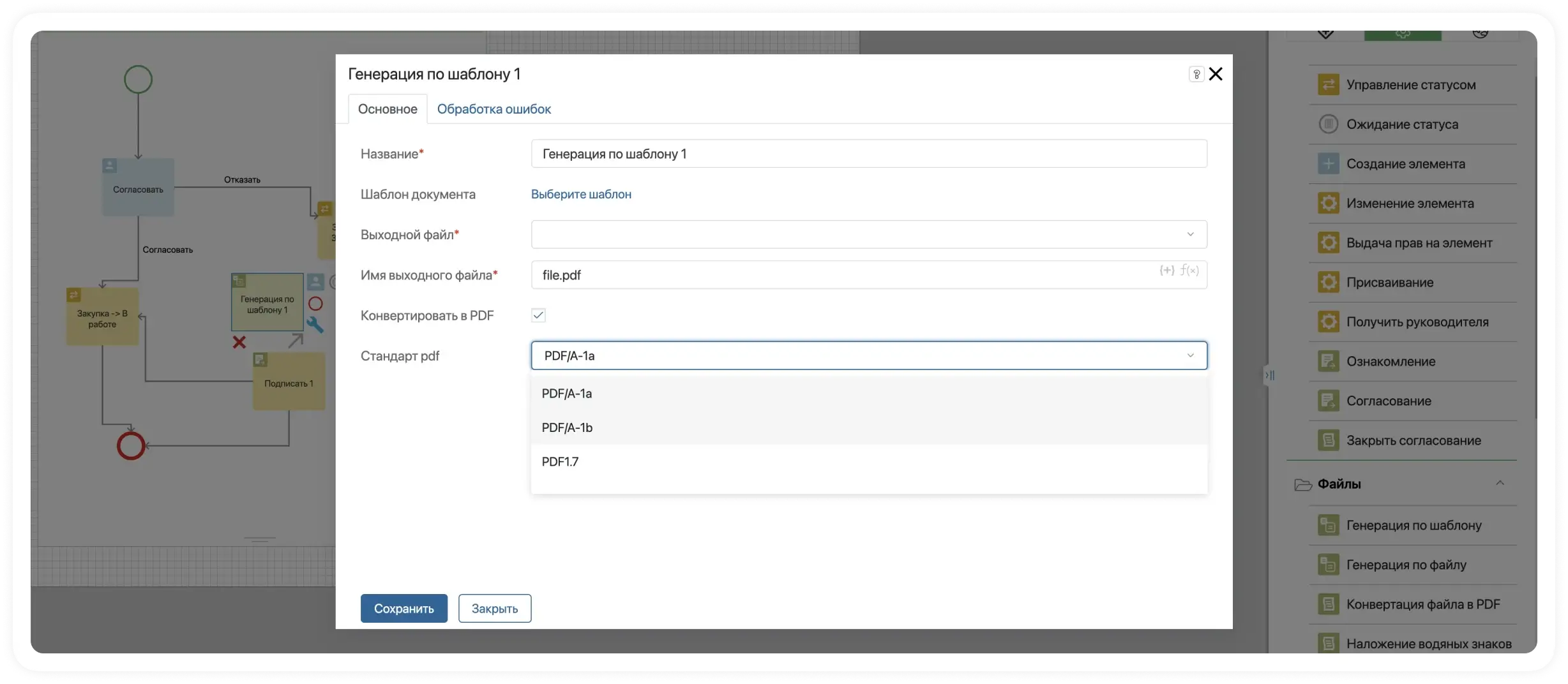1568x684 pixels.
Task: Choose PDF/A-1b from the list
Action: tap(567, 427)
